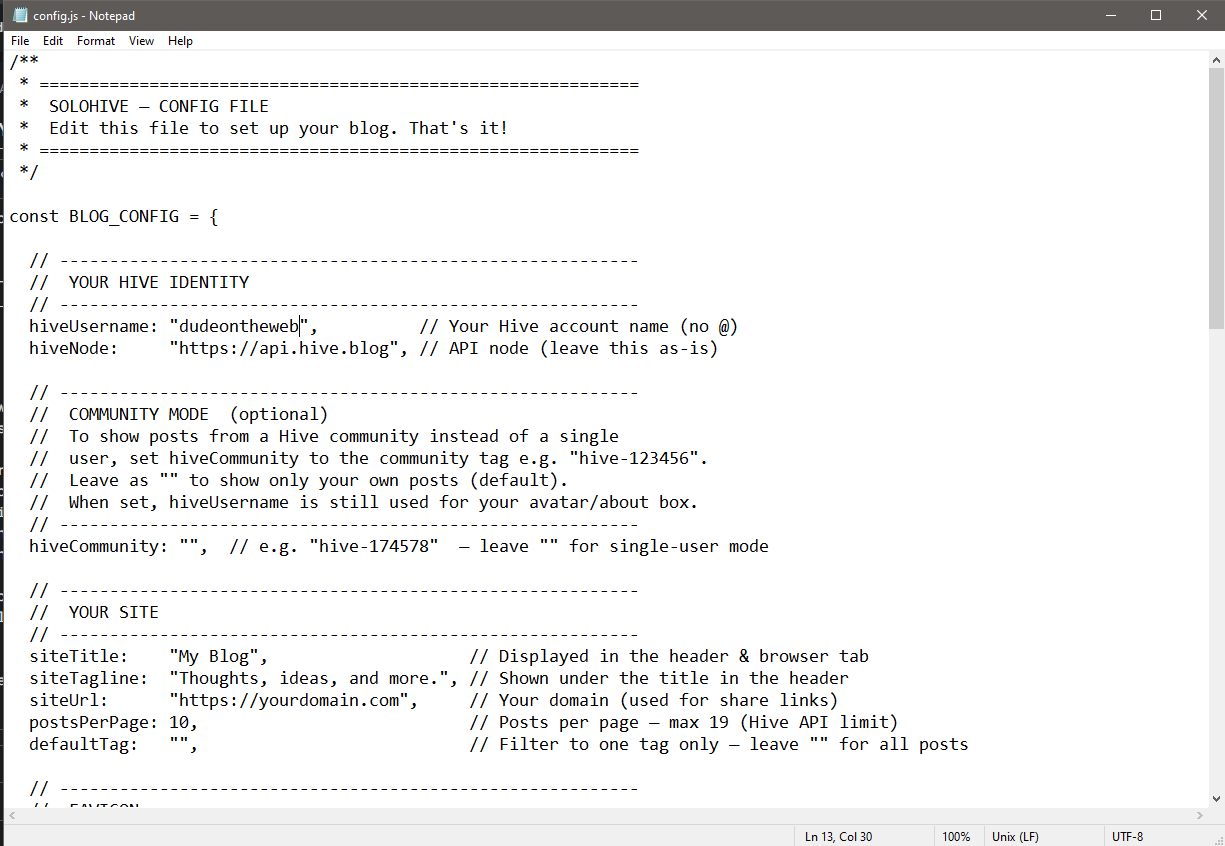Click the UTF-8 encoding status entry

click(x=1127, y=836)
